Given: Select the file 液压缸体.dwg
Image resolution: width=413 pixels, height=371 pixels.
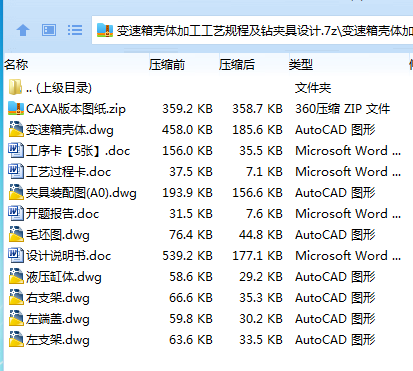Looking at the screenshot, I should 64,277.
